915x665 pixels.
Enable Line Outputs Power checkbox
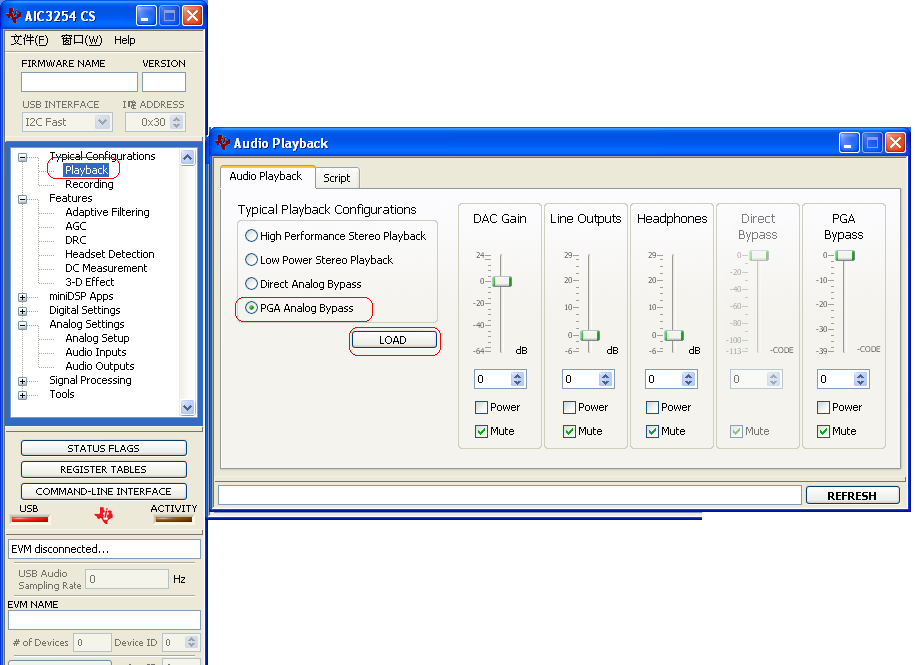click(570, 407)
